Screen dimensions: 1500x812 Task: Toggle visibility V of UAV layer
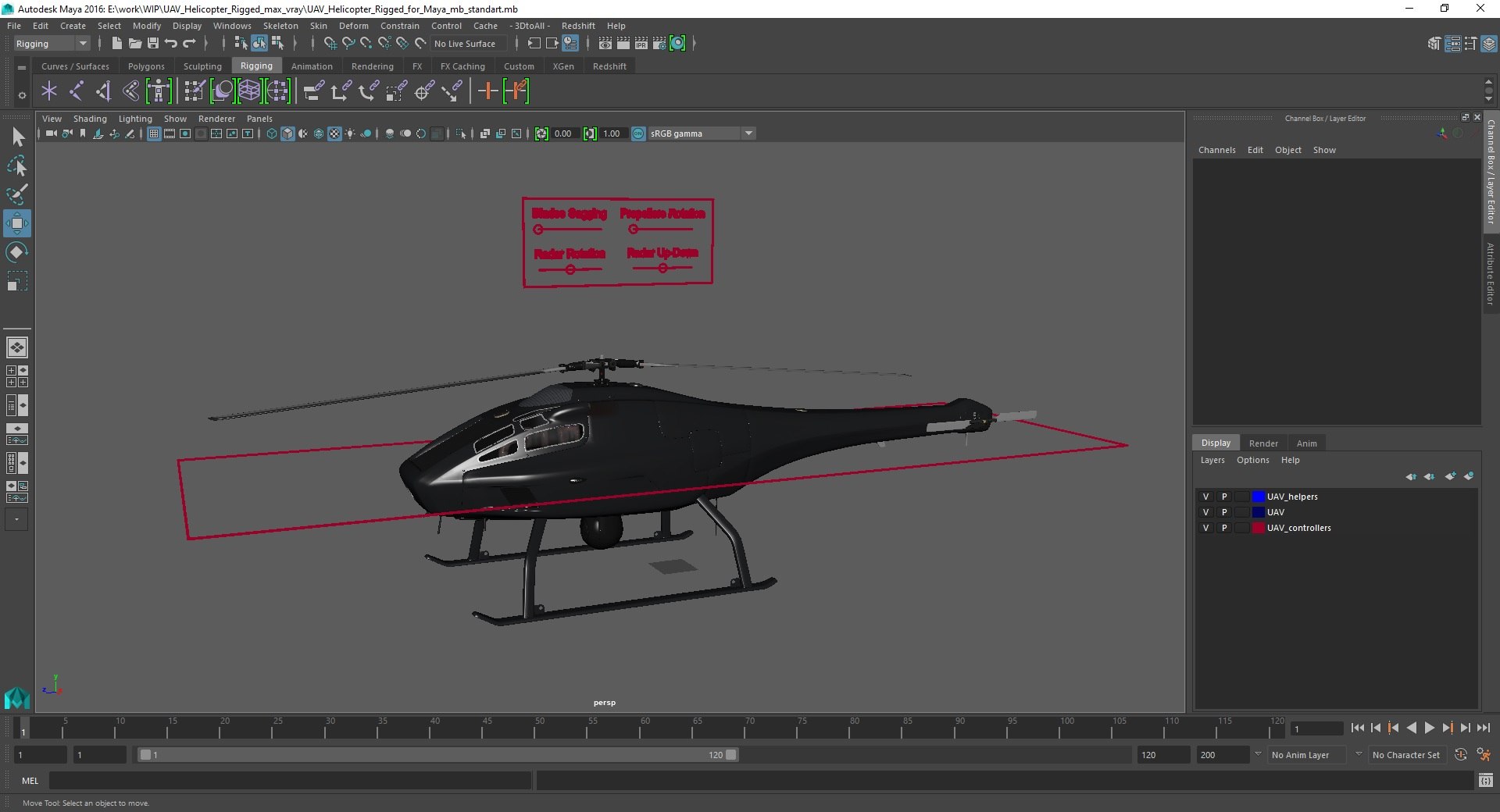1205,512
